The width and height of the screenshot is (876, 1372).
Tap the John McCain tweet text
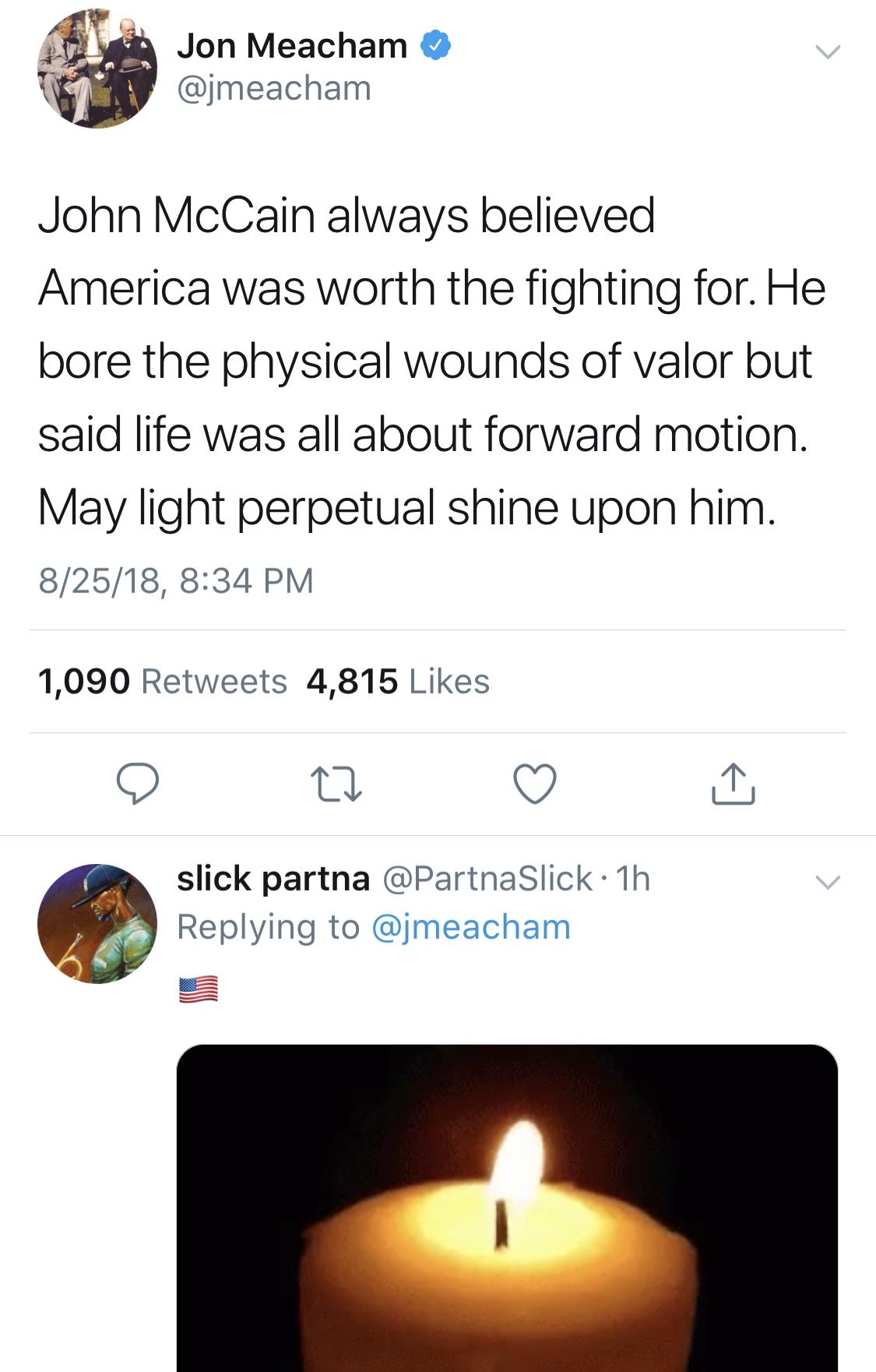pos(431,361)
